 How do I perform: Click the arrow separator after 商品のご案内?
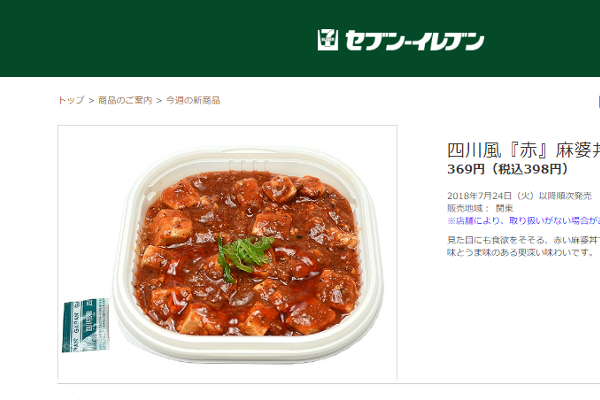coord(159,101)
